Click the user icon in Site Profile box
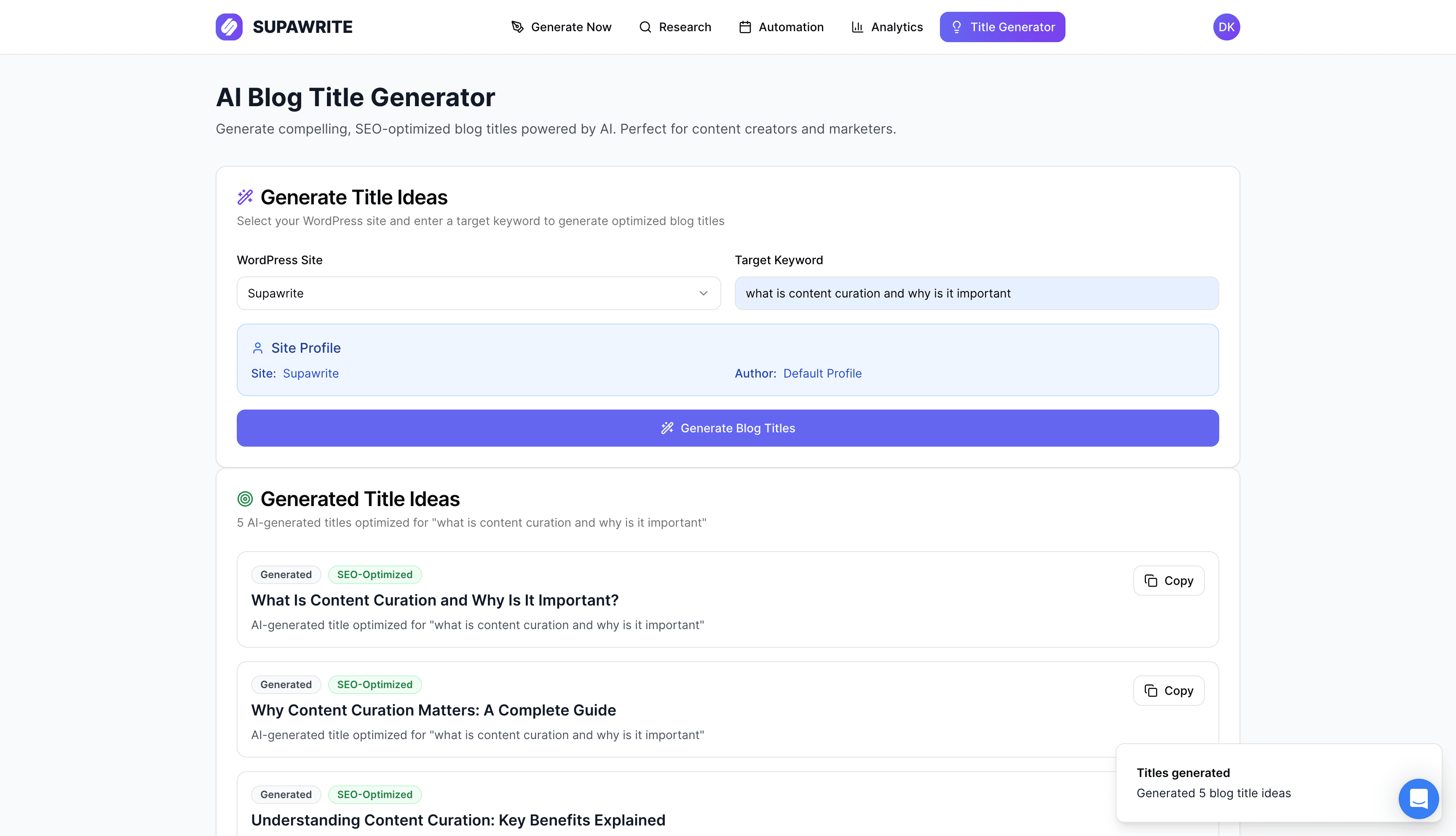1456x836 pixels. pos(258,347)
